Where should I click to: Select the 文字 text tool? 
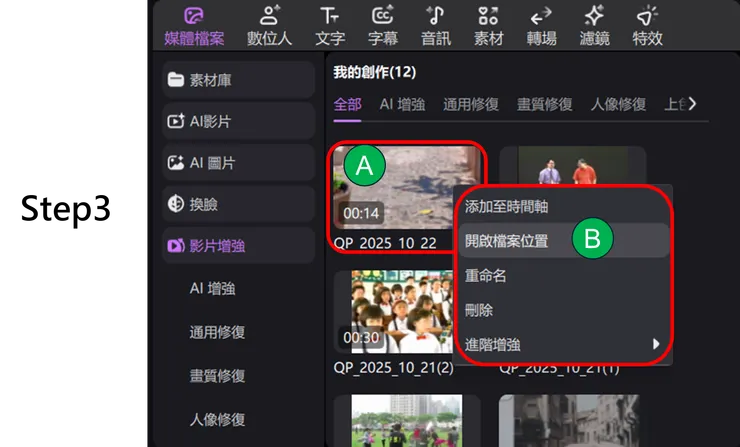tap(330, 26)
